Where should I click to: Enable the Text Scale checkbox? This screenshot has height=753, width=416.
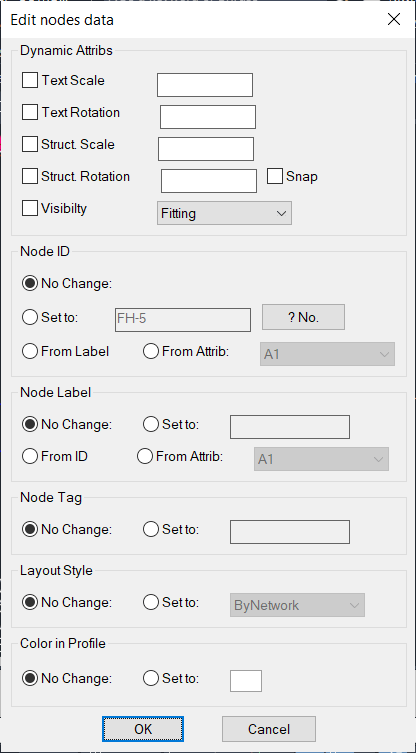point(30,80)
